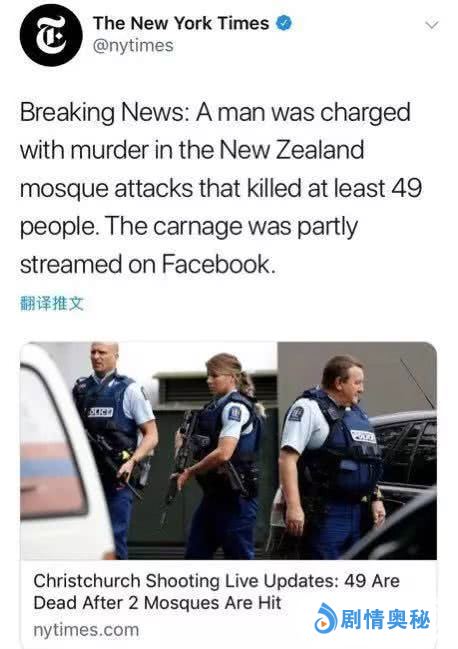Click the 剧情奥秘 watermark text
This screenshot has height=649, width=458.
pyautogui.click(x=385, y=620)
